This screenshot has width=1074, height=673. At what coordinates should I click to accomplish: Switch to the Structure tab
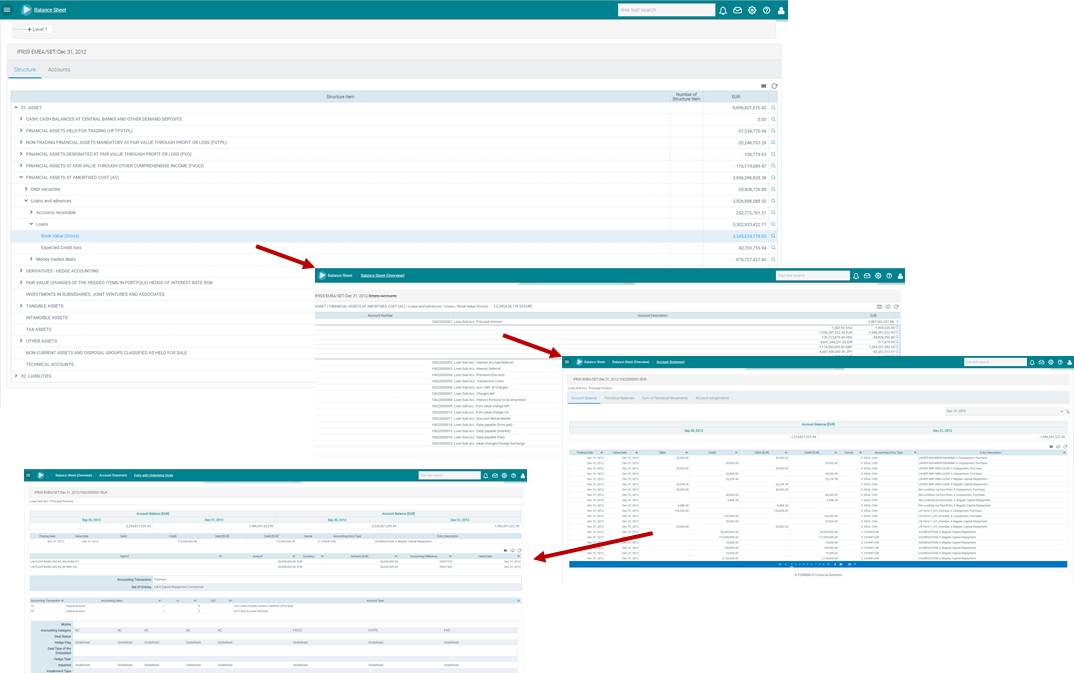(25, 70)
